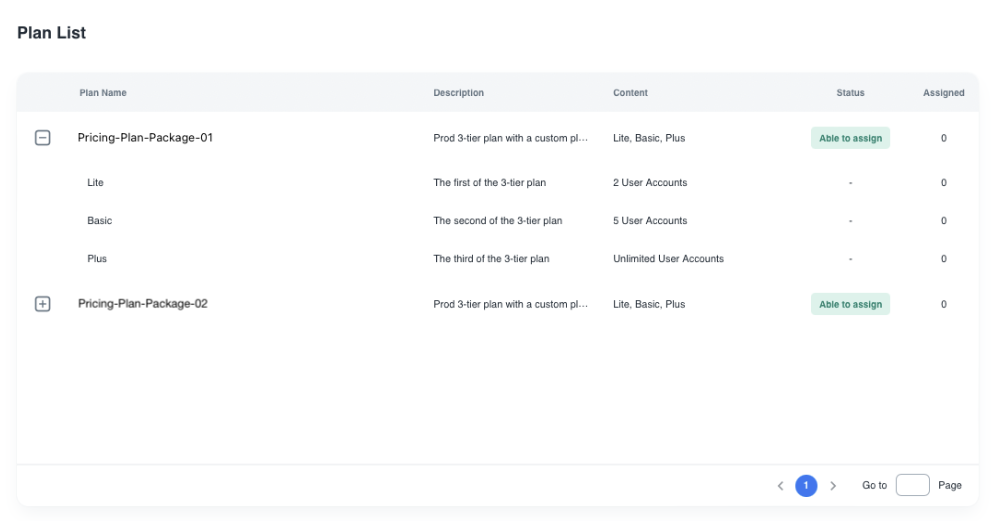Click the Description column header
Viewport: 998px width, 526px height.
[x=458, y=93]
